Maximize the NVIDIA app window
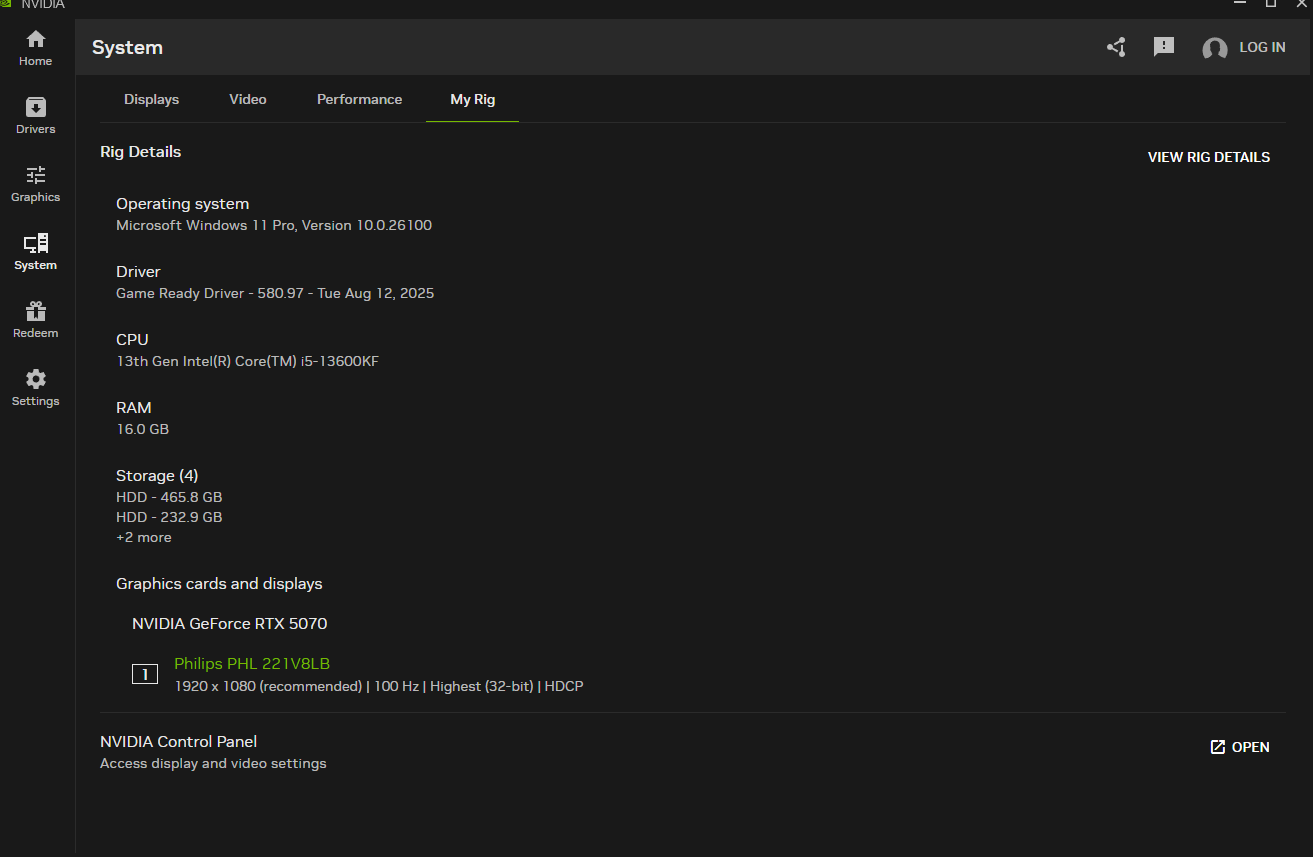The image size is (1313, 857). click(x=1271, y=4)
